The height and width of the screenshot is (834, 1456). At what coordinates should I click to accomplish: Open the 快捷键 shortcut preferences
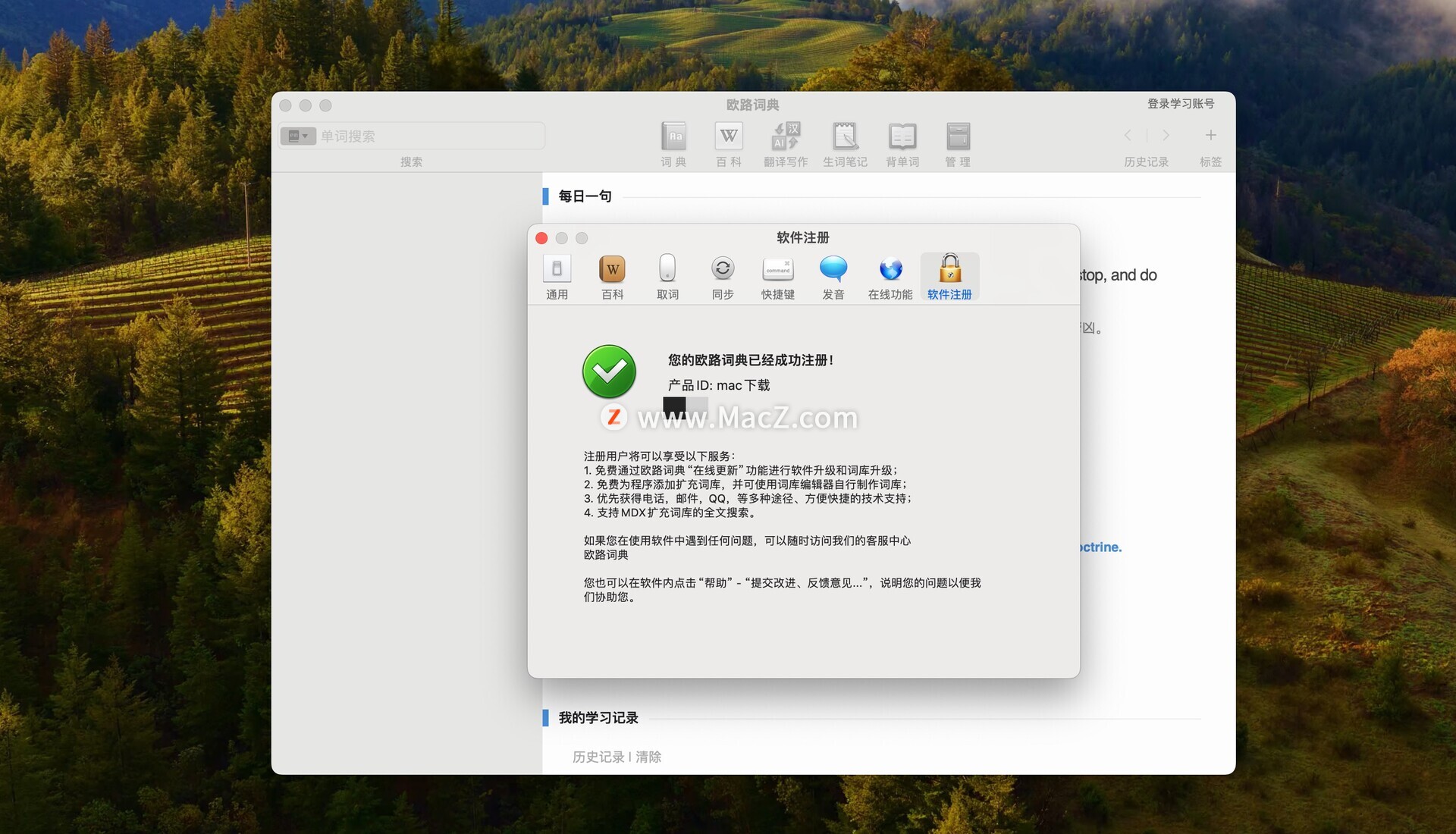point(778,277)
